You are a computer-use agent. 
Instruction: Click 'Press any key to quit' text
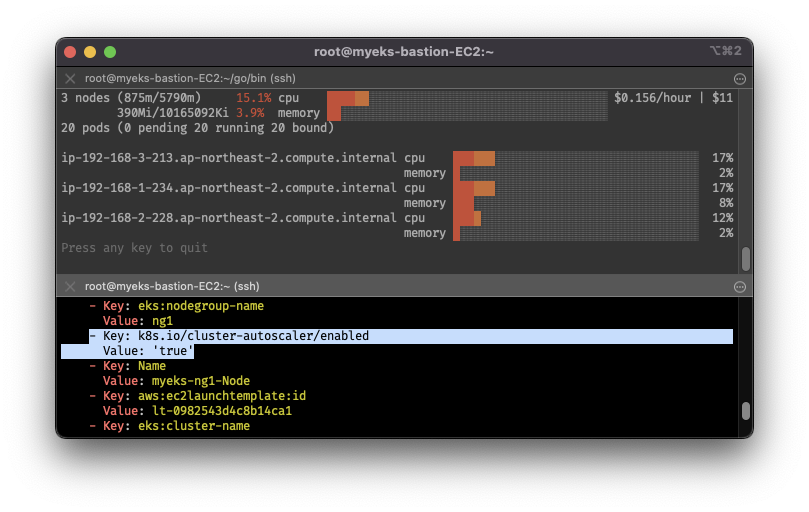[x=134, y=248]
